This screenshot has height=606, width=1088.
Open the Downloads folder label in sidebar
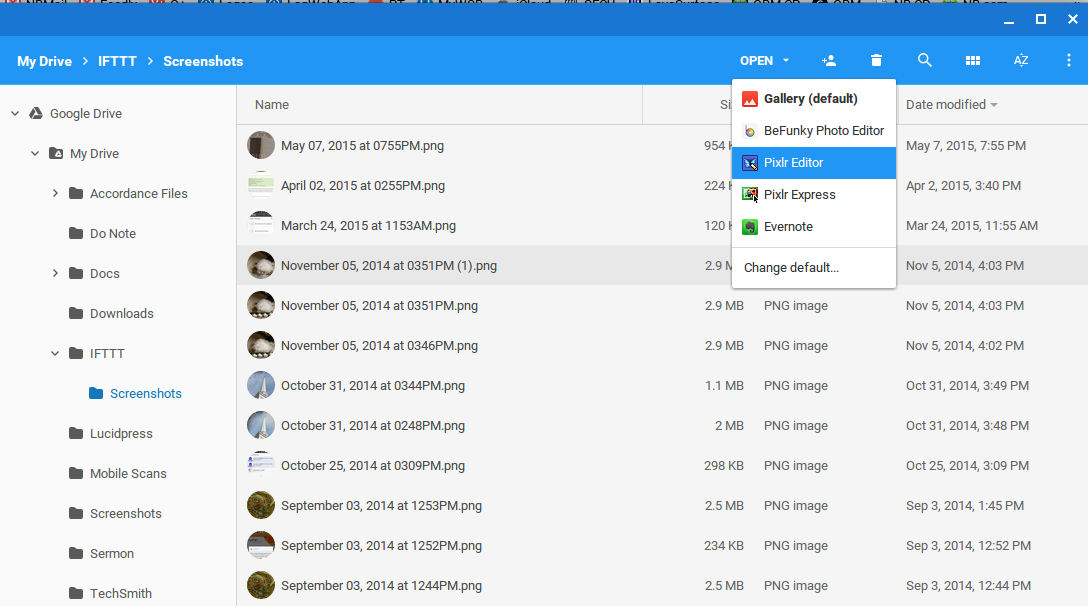pyautogui.click(x=122, y=313)
